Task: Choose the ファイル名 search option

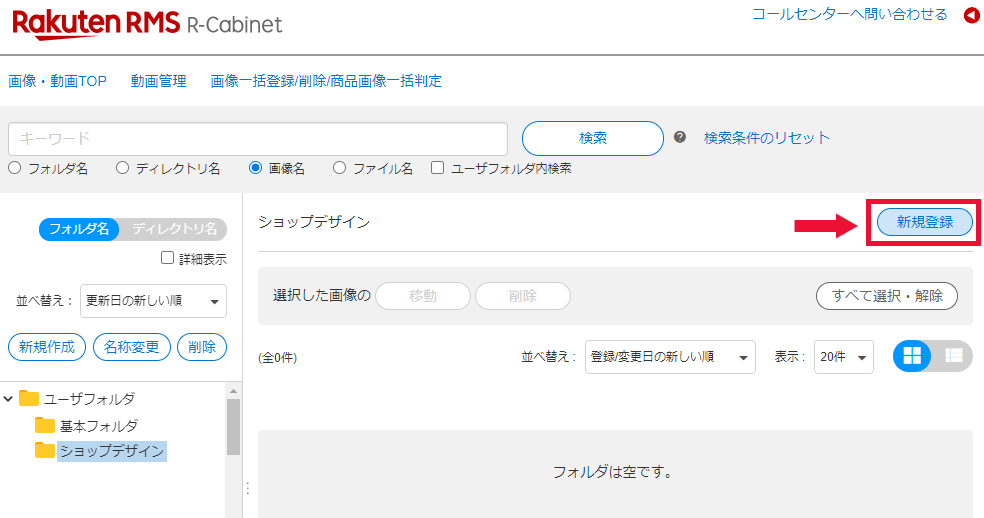Action: pyautogui.click(x=340, y=169)
